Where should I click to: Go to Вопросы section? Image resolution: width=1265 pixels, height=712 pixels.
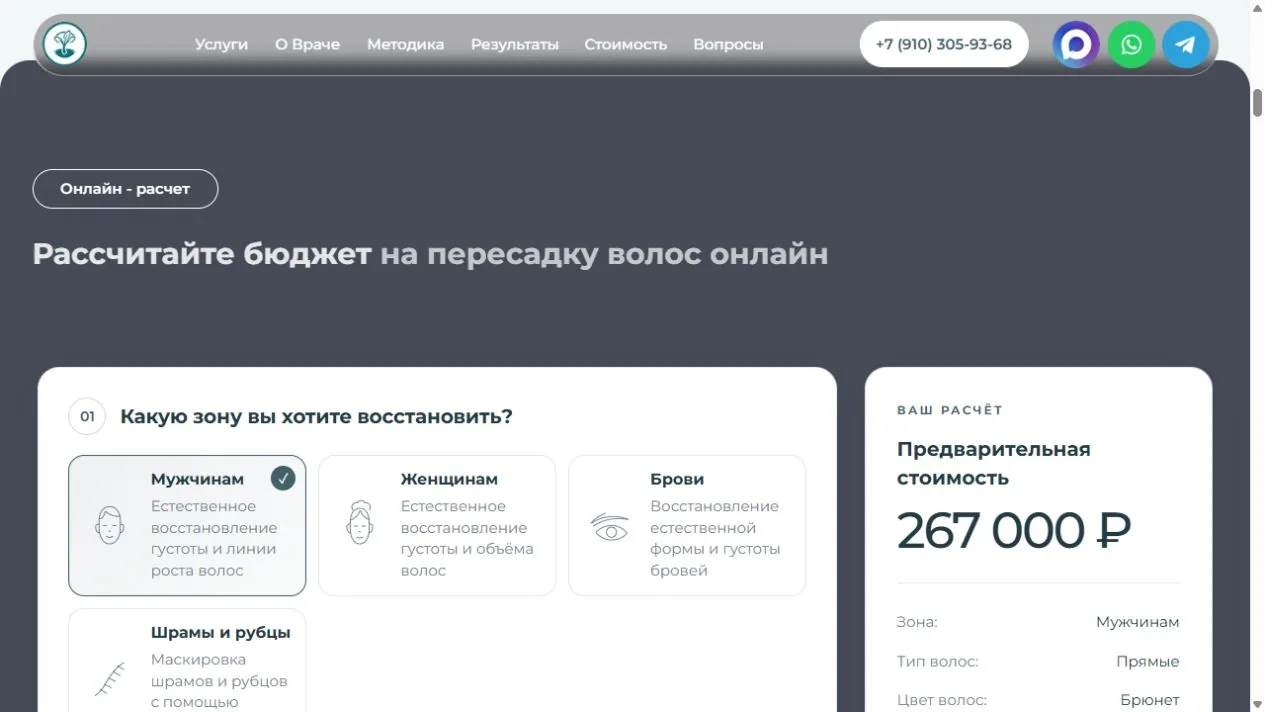click(728, 44)
